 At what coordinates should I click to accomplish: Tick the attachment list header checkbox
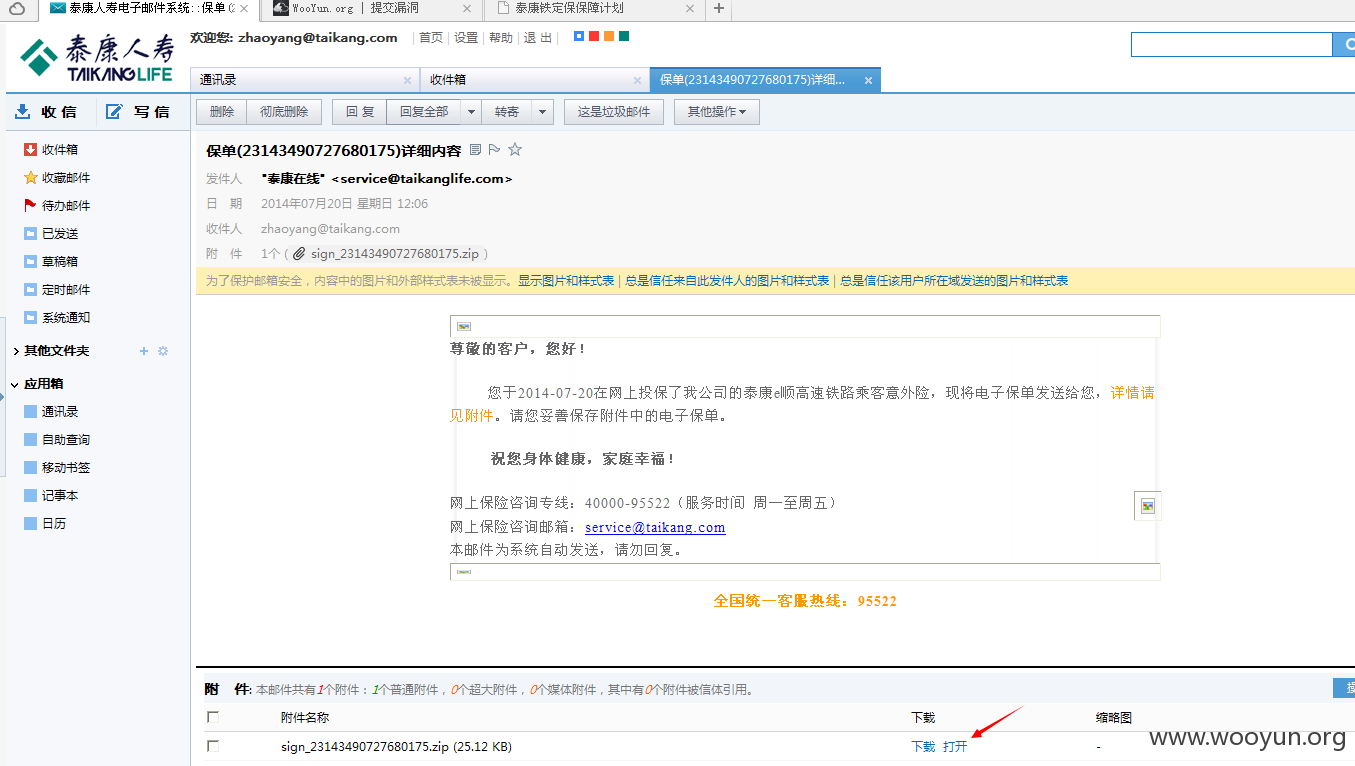[x=212, y=717]
